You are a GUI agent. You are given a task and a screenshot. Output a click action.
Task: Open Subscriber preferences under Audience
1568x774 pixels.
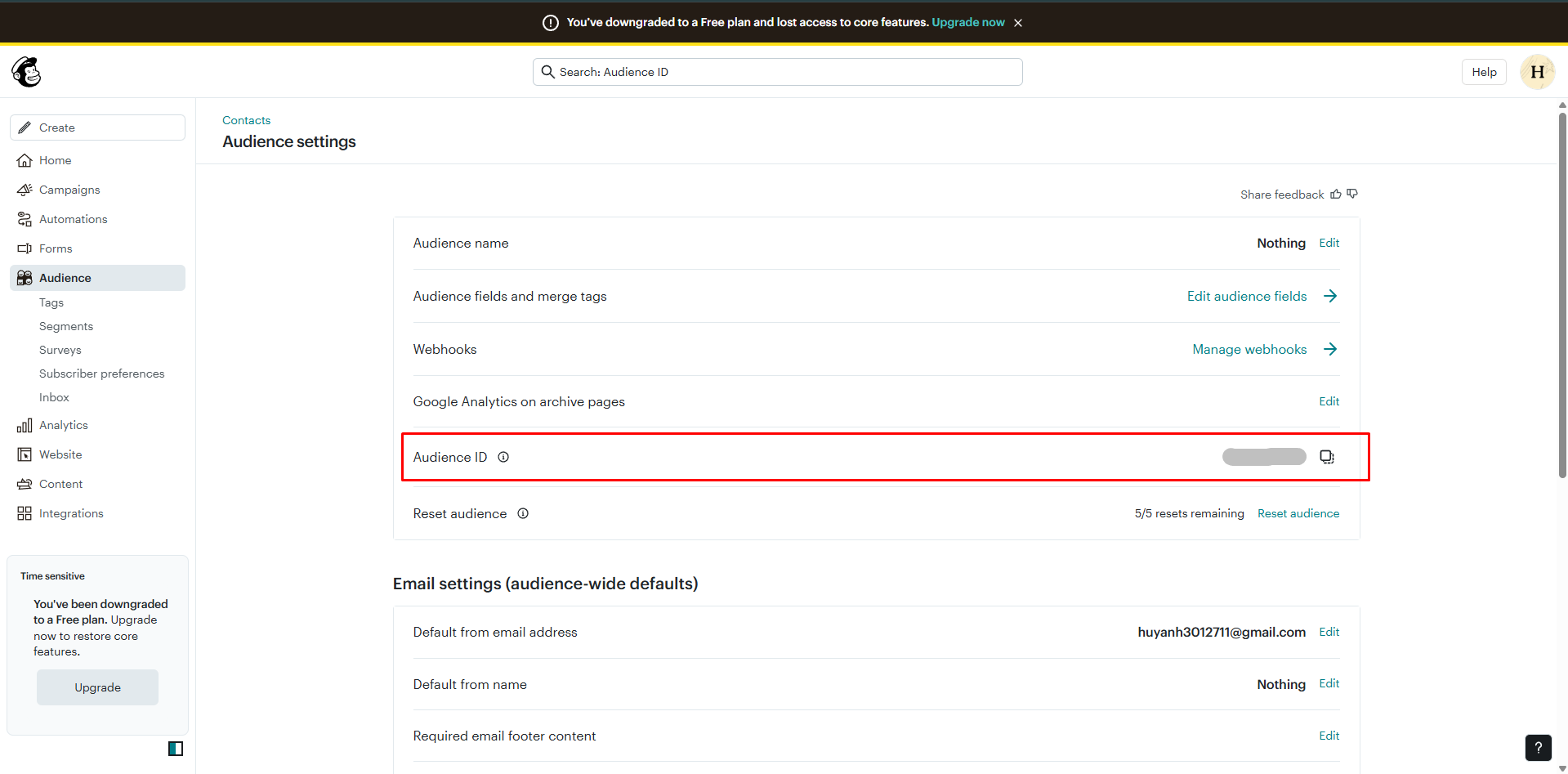click(x=102, y=374)
